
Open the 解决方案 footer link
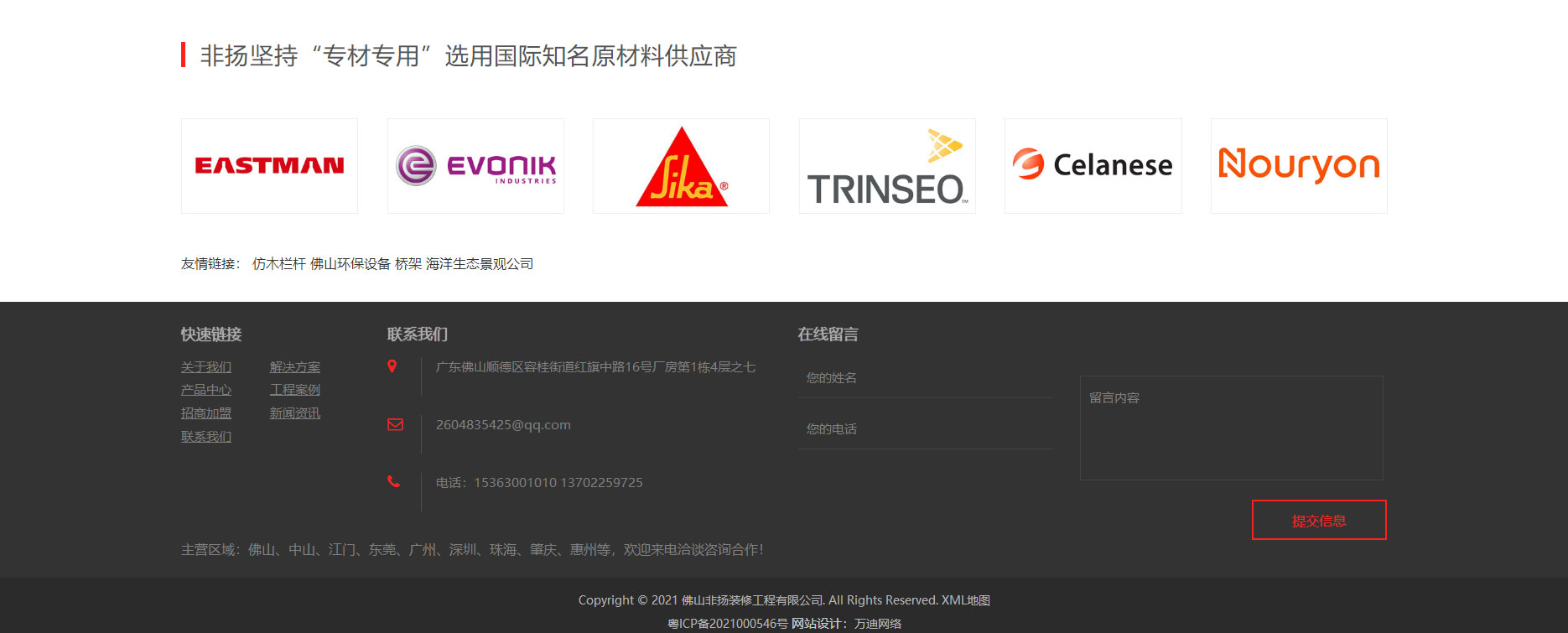(x=295, y=367)
